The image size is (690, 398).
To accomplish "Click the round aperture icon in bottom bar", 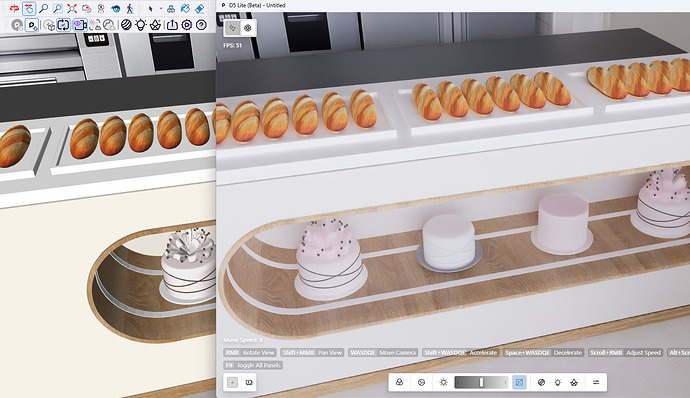I will 421,382.
